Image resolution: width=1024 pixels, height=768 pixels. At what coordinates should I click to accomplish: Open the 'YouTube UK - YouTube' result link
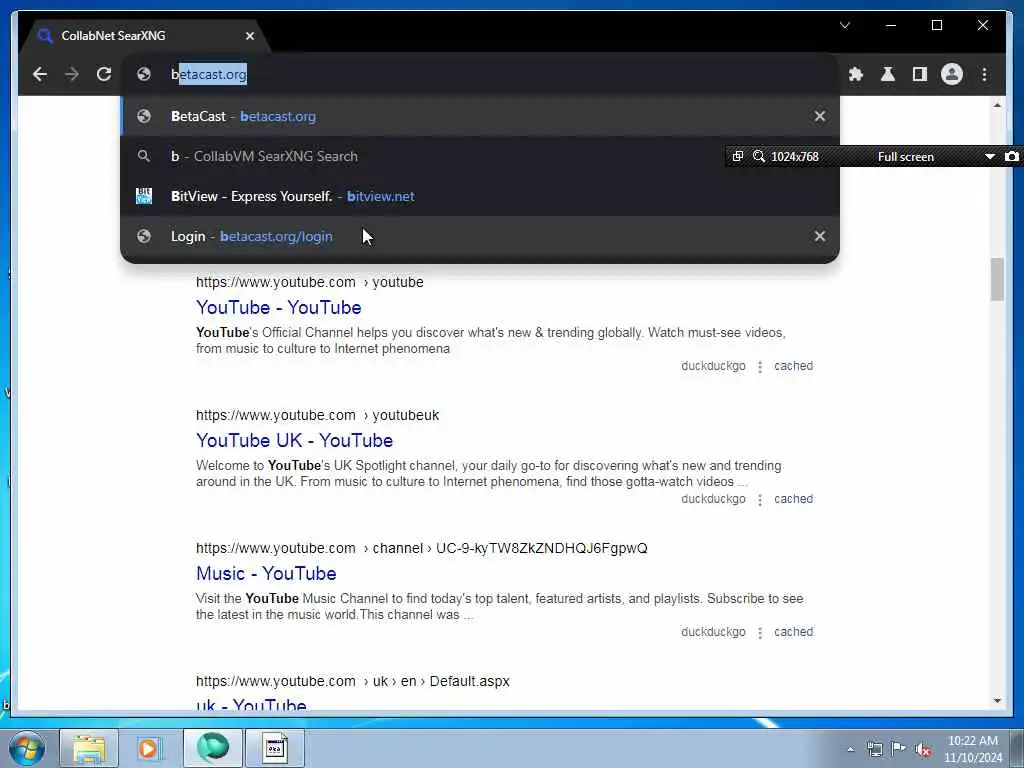coord(295,440)
